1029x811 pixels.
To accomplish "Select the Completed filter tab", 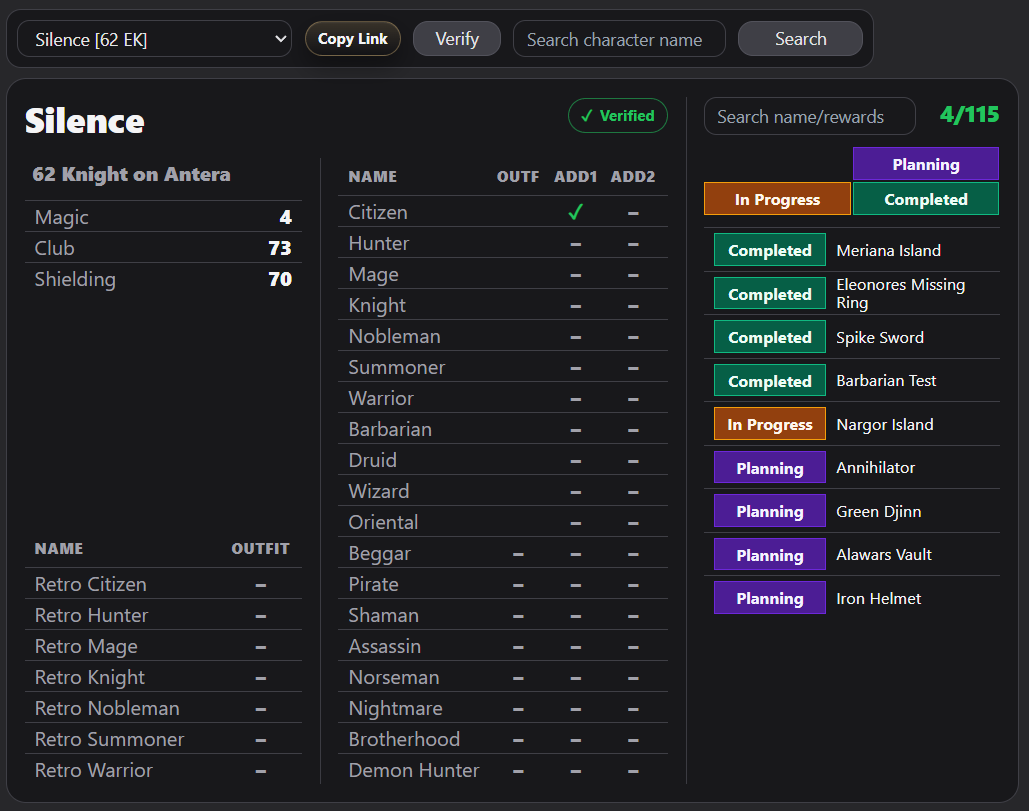I will [925, 199].
